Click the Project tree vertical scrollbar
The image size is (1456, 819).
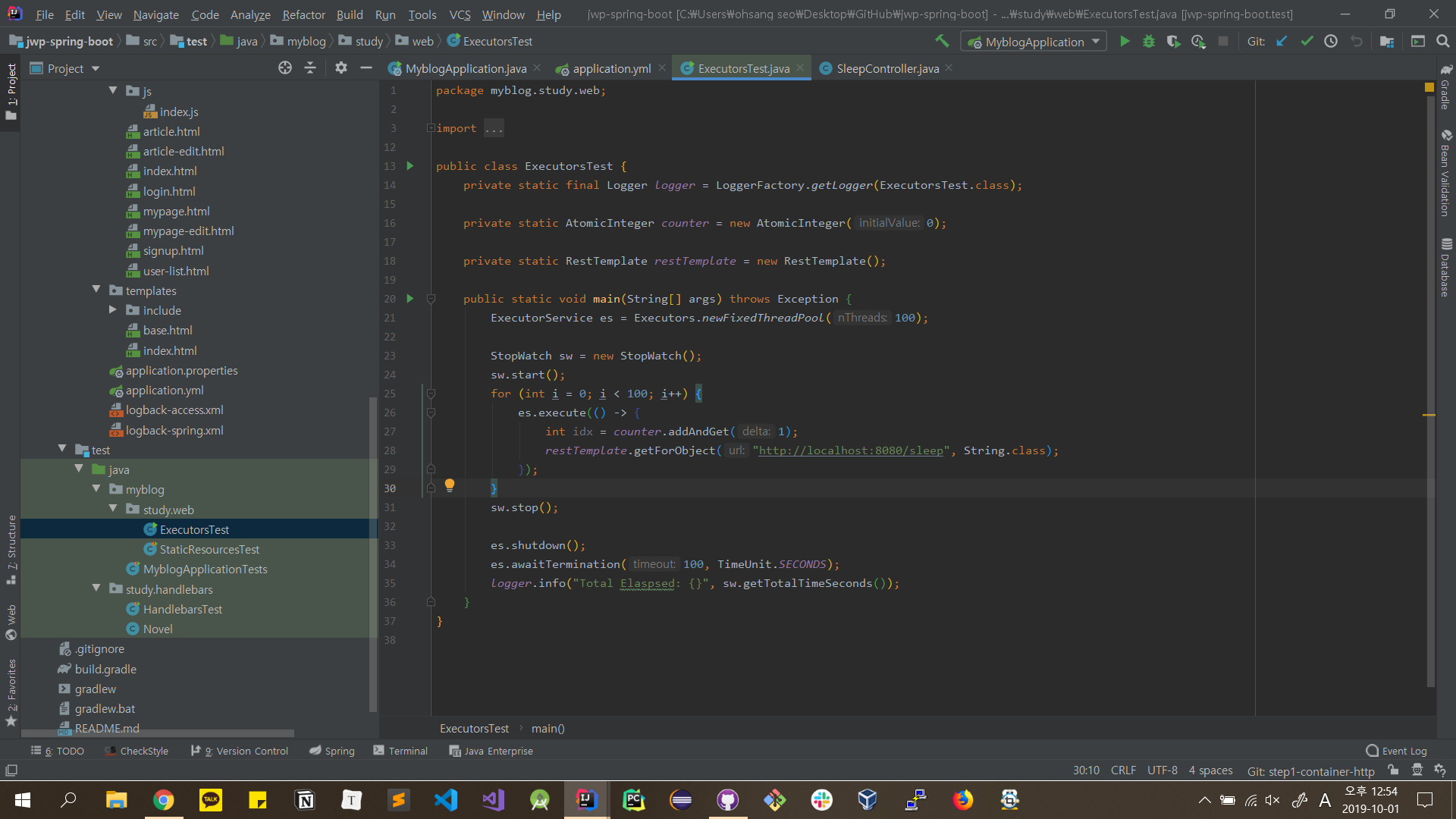point(372,554)
